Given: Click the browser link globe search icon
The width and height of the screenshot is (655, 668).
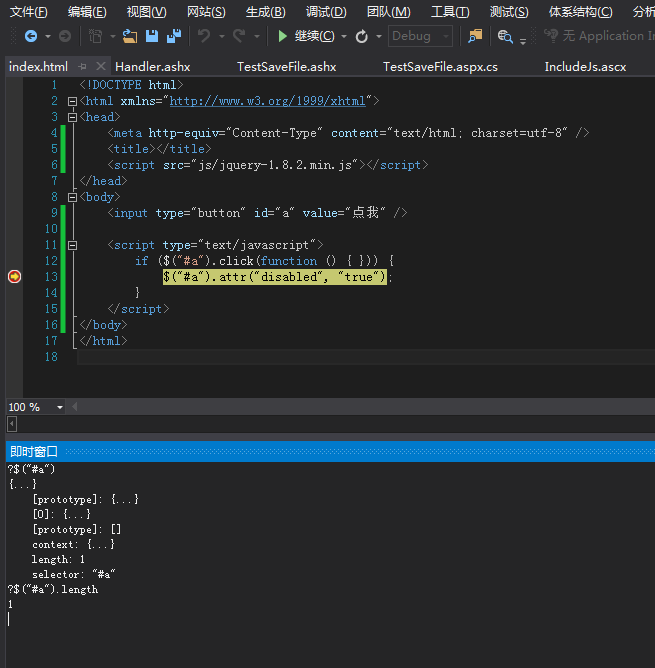Looking at the screenshot, I should 505,37.
